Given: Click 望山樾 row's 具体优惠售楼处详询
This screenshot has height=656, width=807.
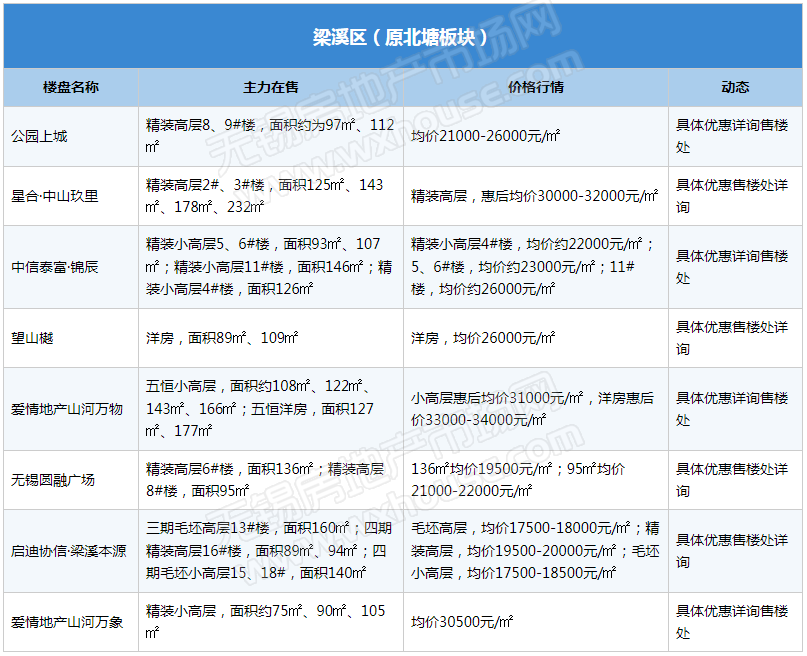Looking at the screenshot, I should (731, 338).
